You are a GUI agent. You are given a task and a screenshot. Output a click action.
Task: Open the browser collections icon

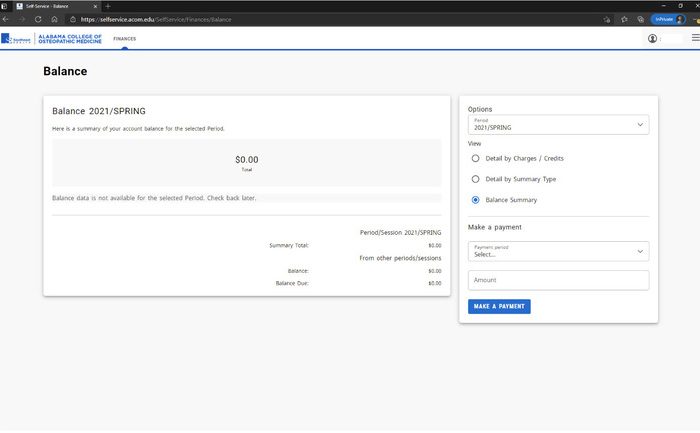pyautogui.click(x=640, y=19)
